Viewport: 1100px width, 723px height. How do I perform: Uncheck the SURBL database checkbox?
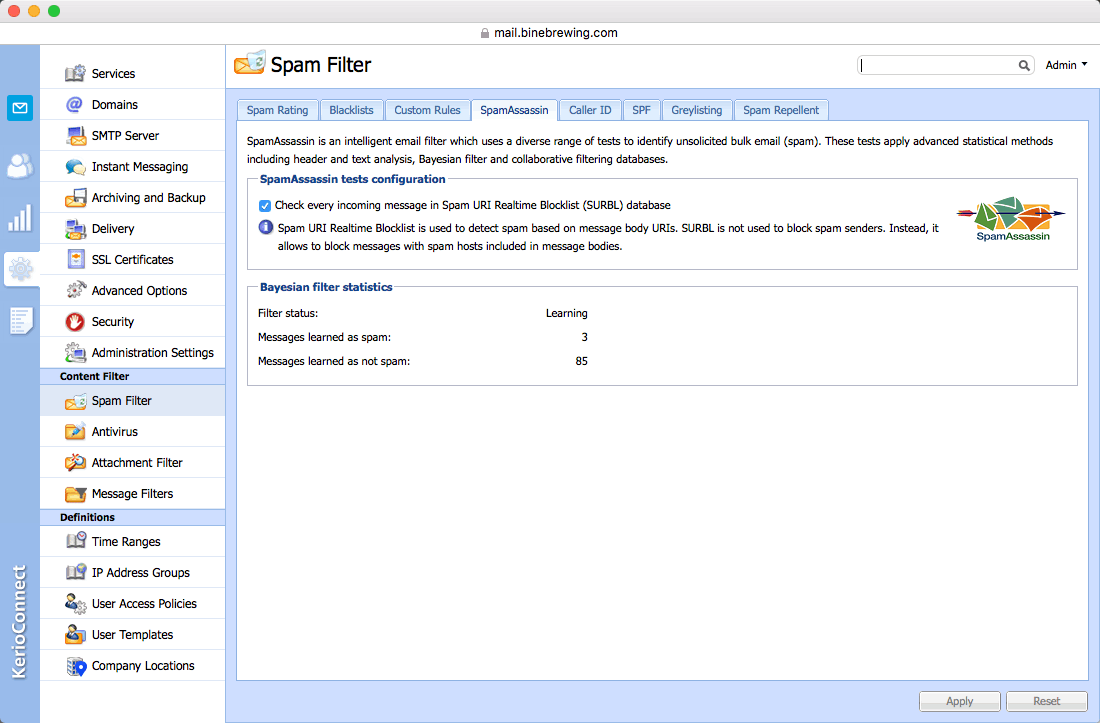[265, 205]
